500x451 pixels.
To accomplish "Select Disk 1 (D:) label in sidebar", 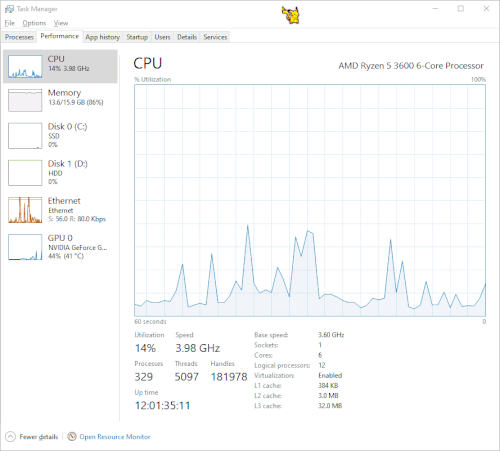I will coord(68,164).
